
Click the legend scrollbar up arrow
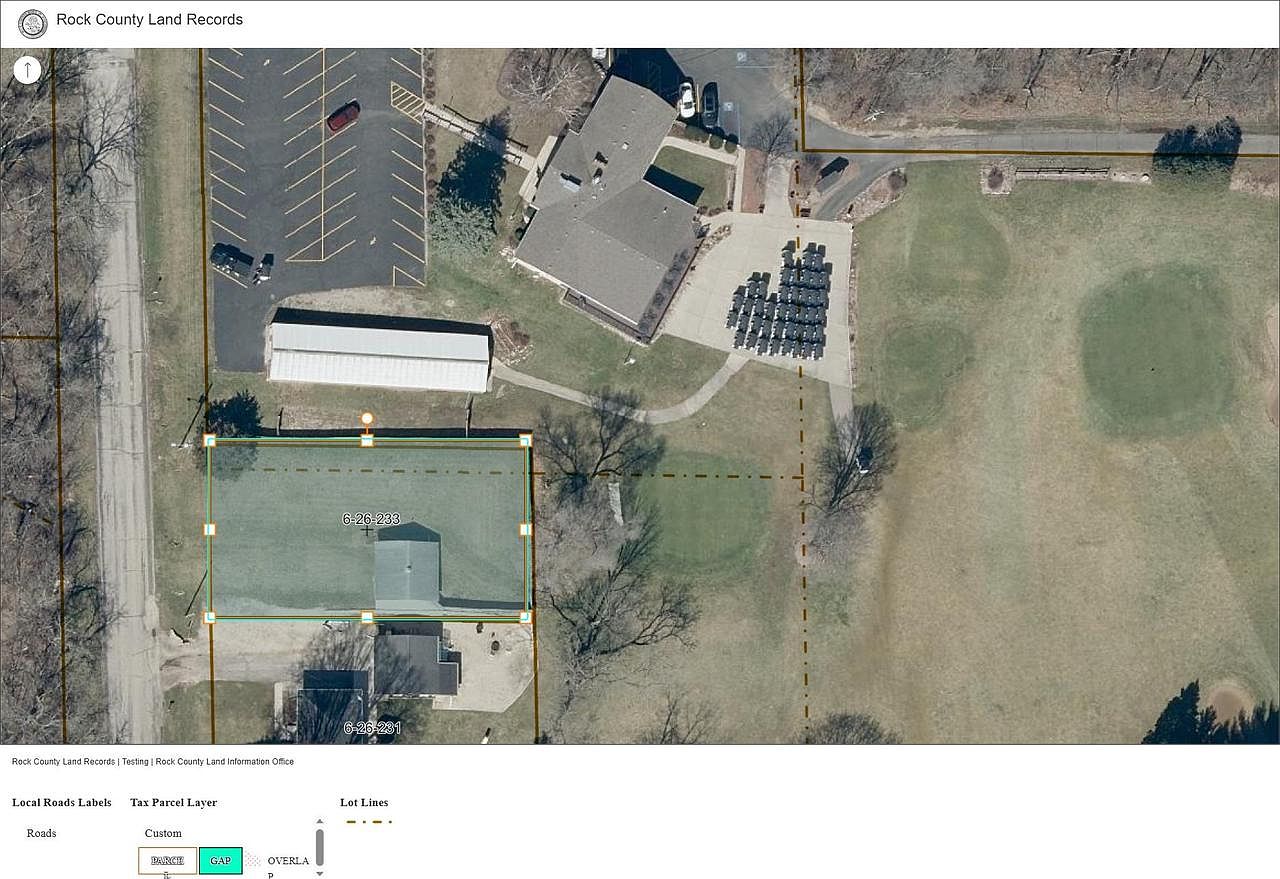coord(320,821)
